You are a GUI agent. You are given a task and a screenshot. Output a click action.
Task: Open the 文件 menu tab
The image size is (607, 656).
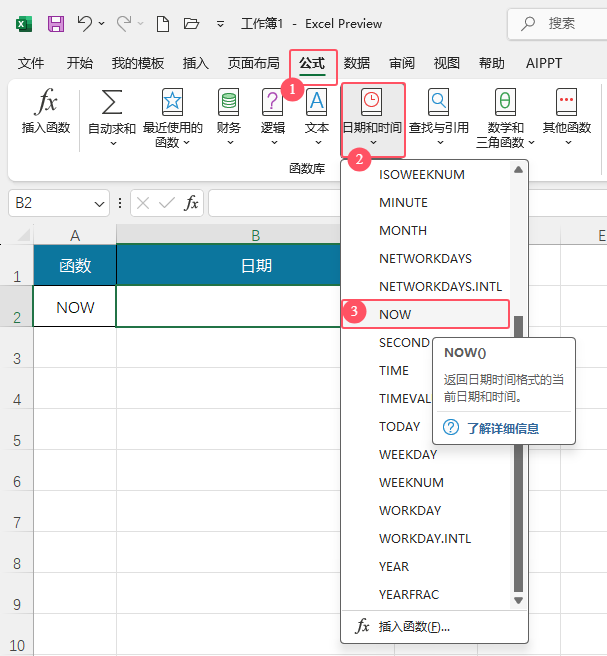pos(31,63)
